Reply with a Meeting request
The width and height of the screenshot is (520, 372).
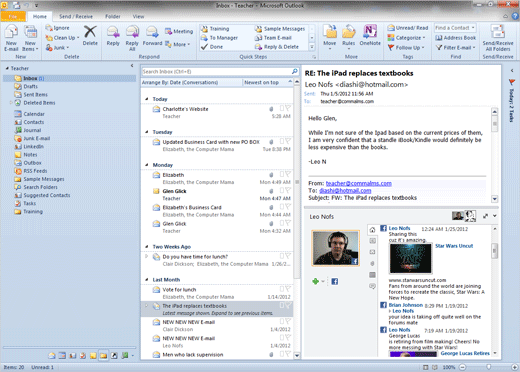[179, 31]
